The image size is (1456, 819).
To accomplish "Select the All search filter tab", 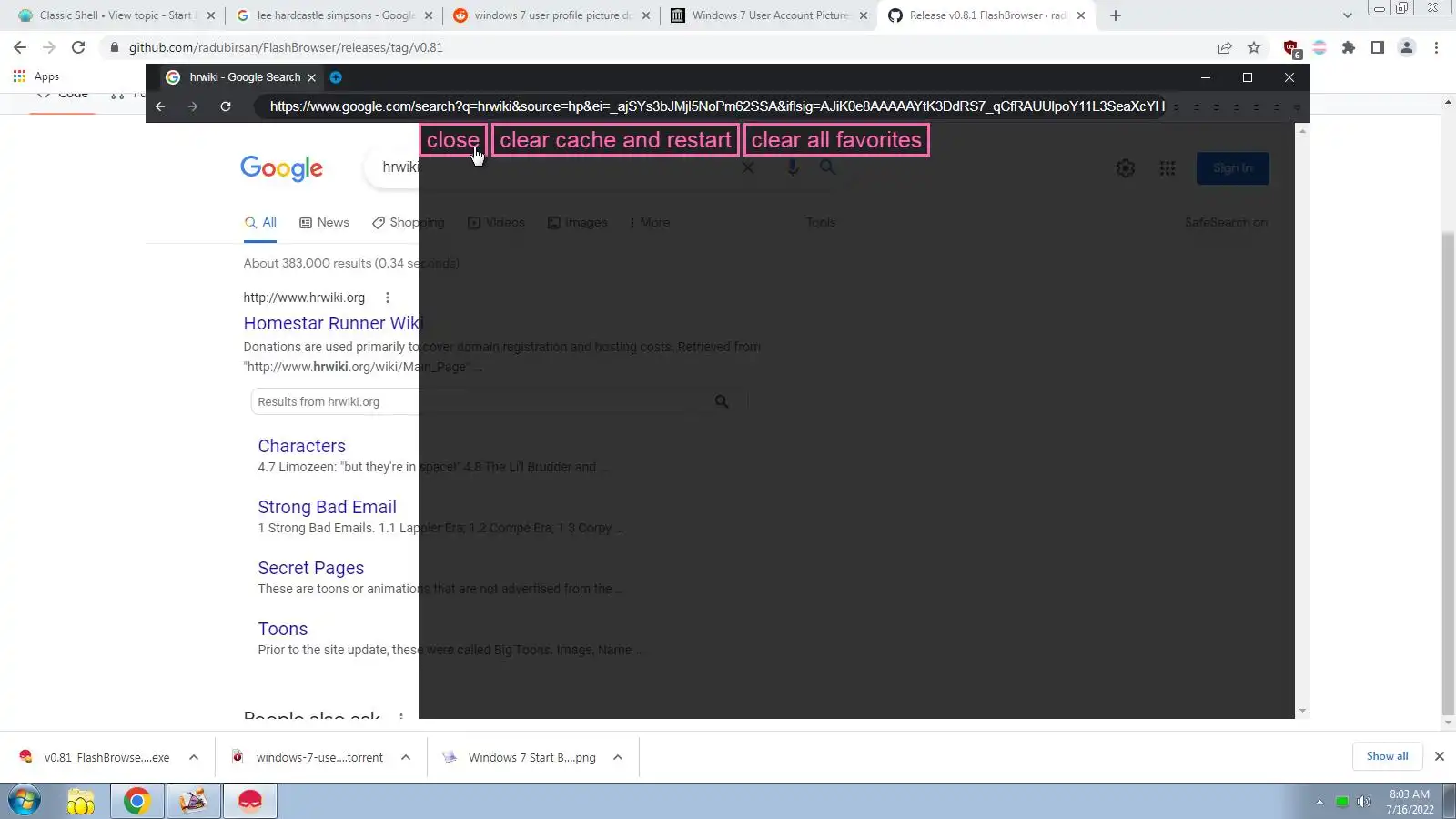I will click(260, 223).
